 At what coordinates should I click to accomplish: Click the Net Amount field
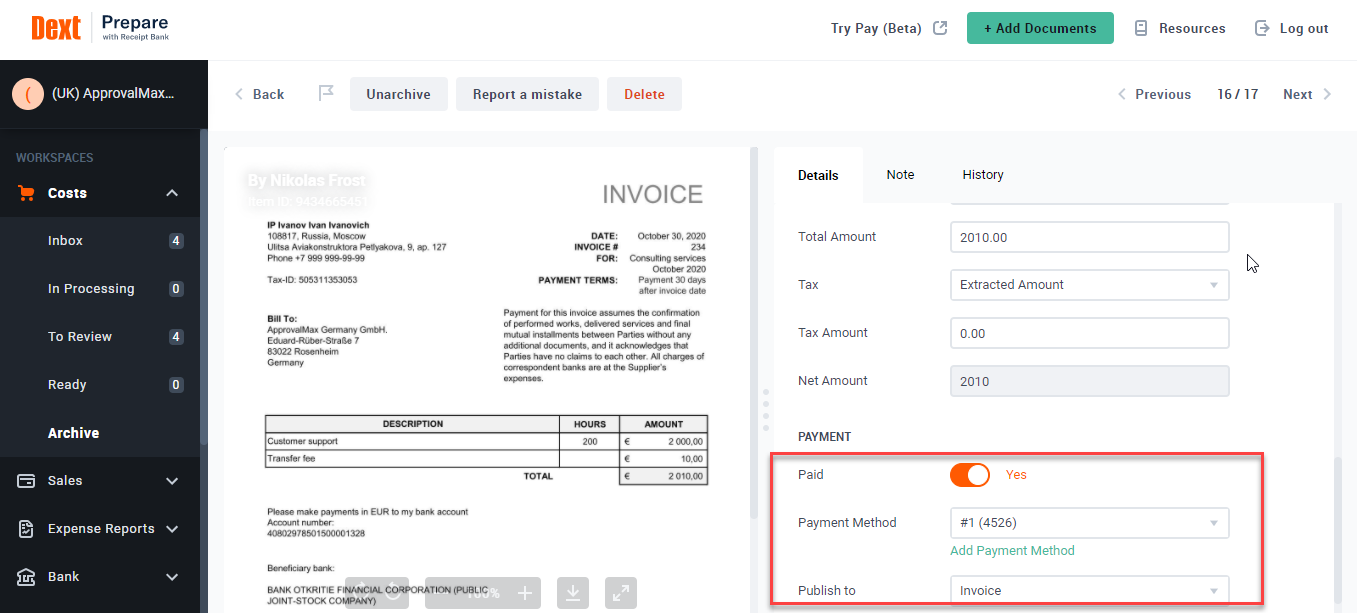click(1089, 381)
